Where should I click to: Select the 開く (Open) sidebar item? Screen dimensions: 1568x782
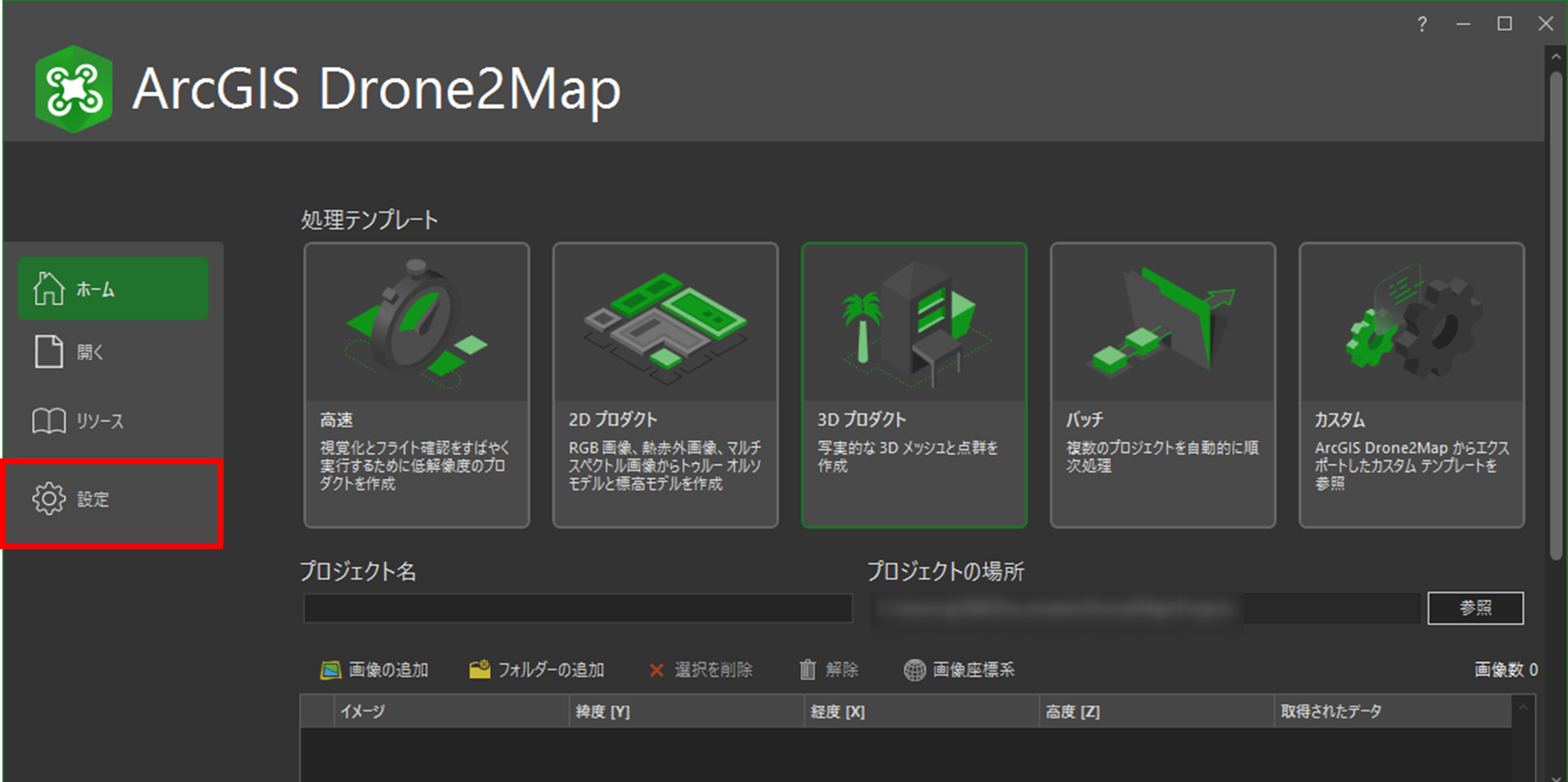pos(113,352)
